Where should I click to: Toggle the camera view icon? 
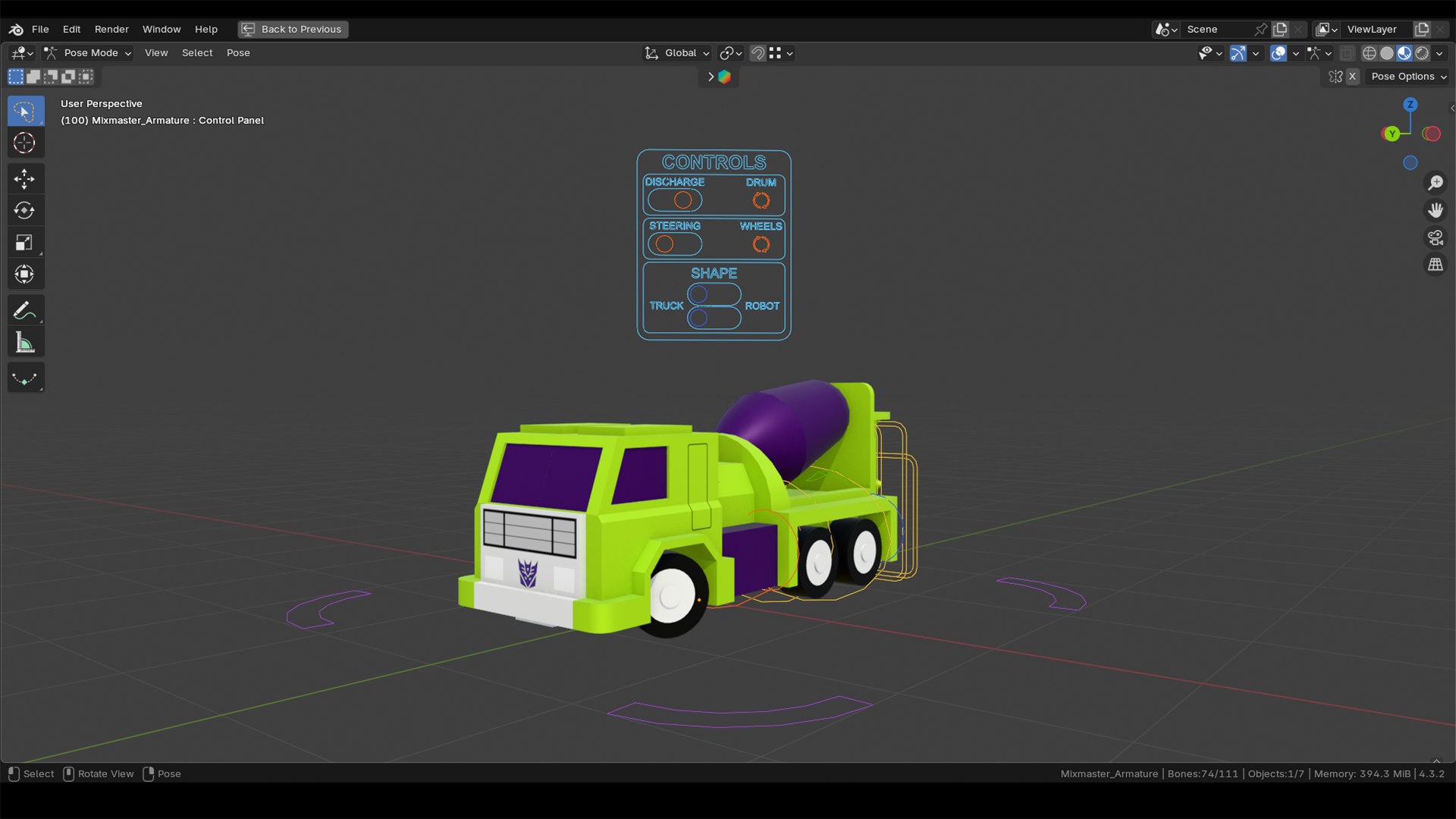coord(1436,237)
